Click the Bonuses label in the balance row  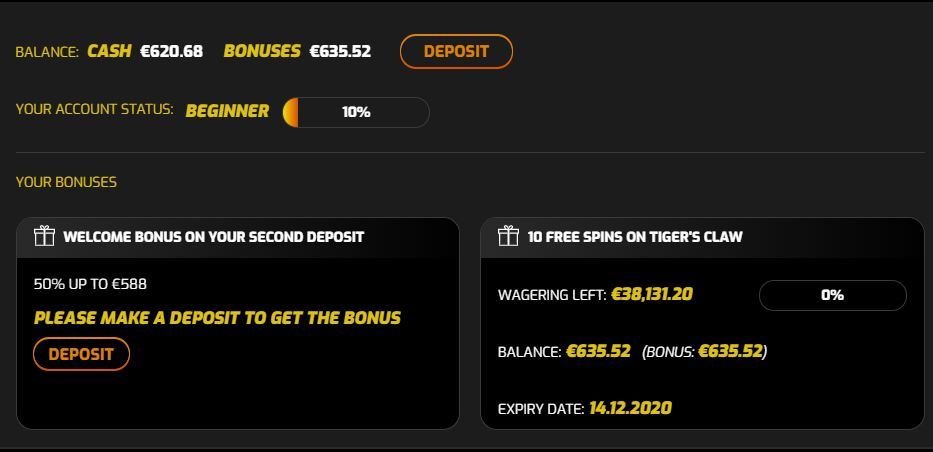[262, 51]
